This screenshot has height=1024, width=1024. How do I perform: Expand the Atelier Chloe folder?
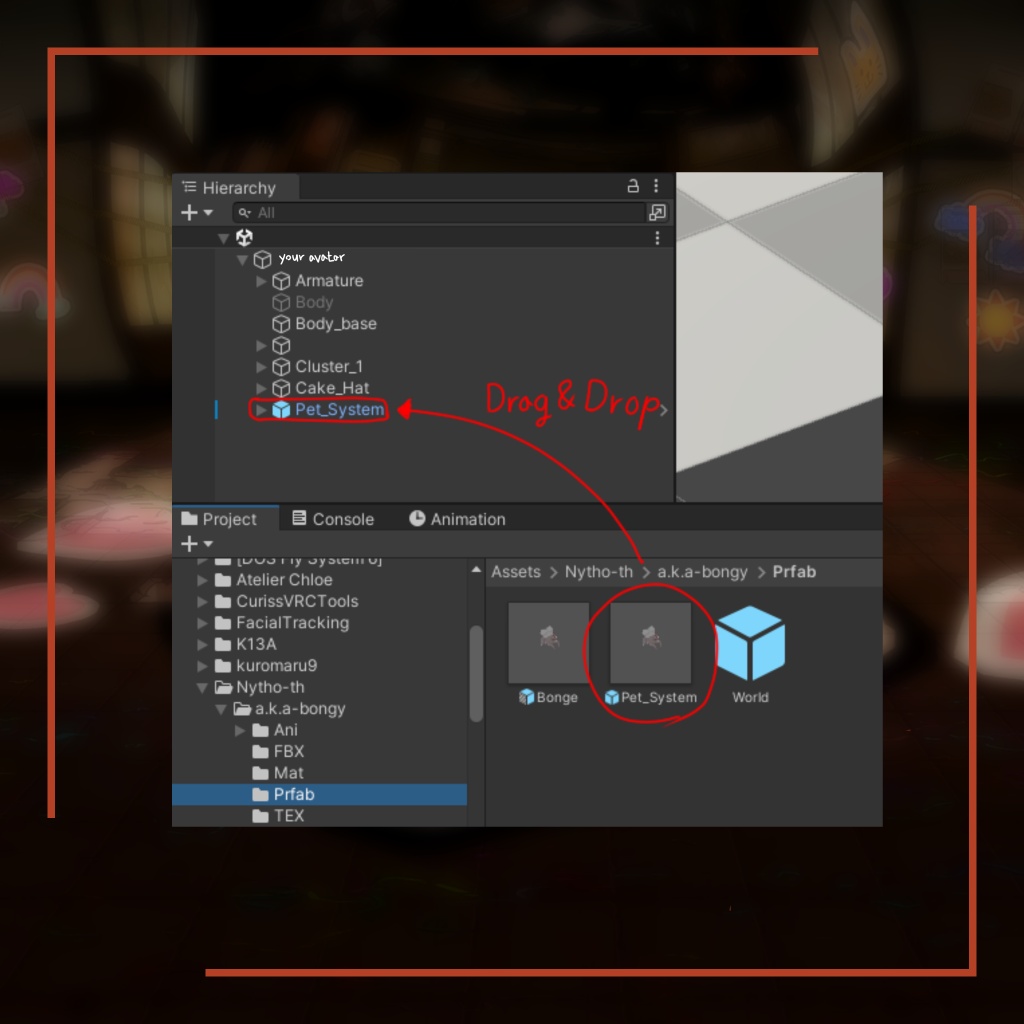[x=202, y=580]
